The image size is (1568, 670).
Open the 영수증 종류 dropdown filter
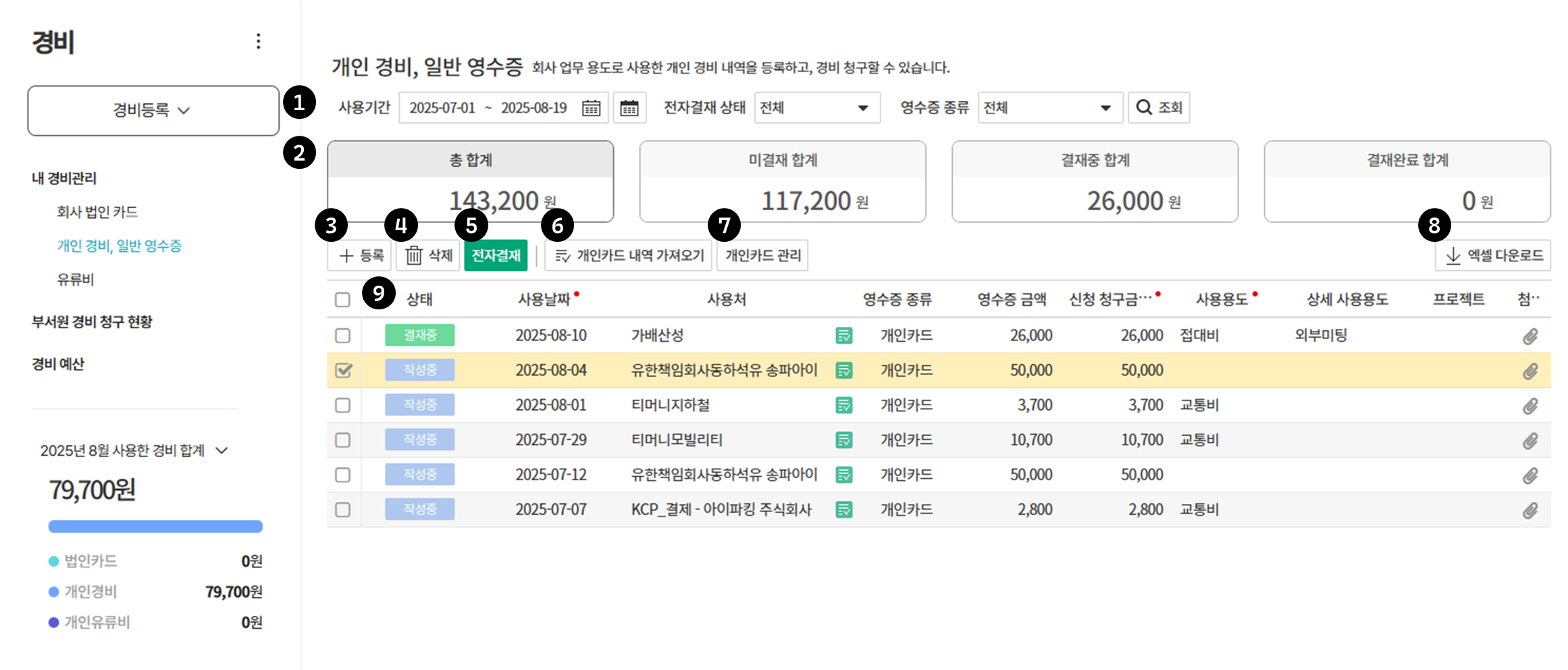[x=1049, y=108]
